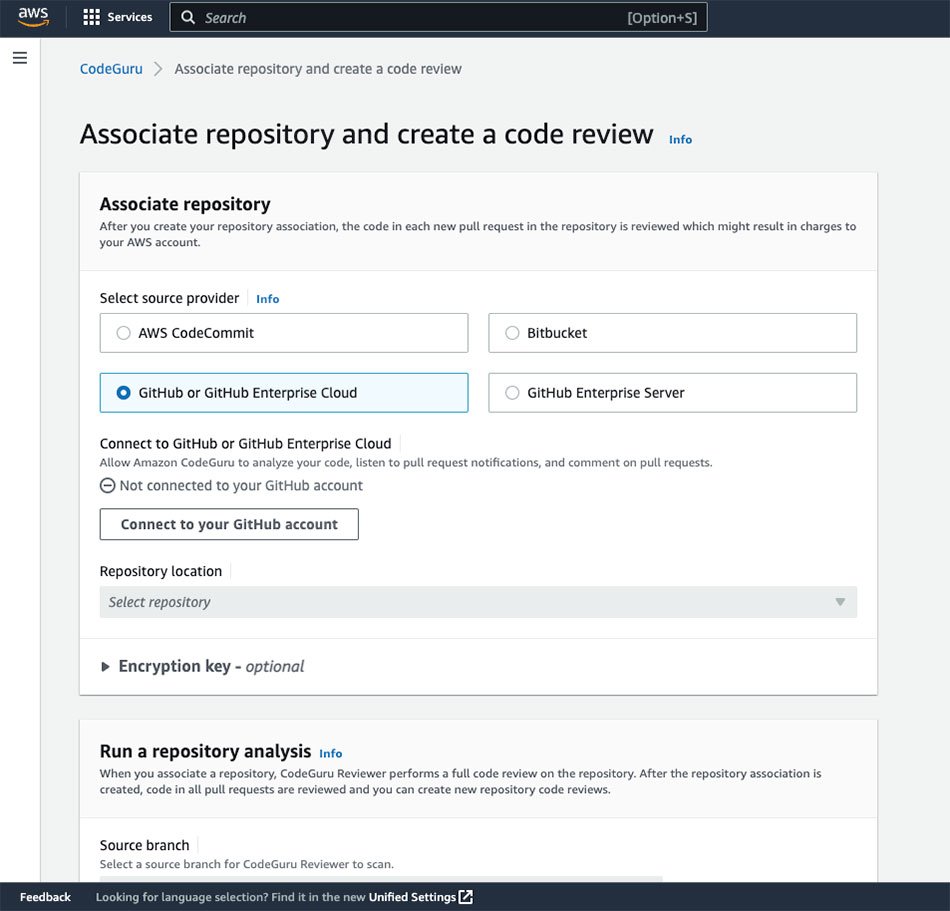Screen dimensions: 950x911
Task: Open the hamburger side navigation menu
Action: (19, 58)
